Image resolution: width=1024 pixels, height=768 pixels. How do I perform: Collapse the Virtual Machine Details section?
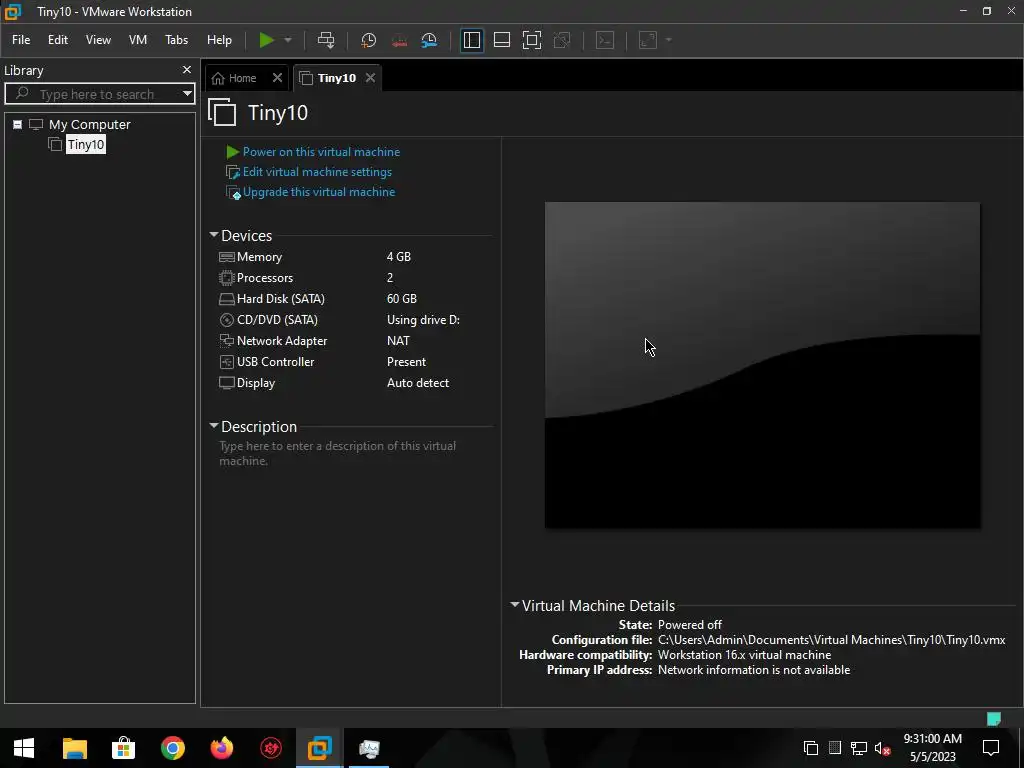(515, 605)
